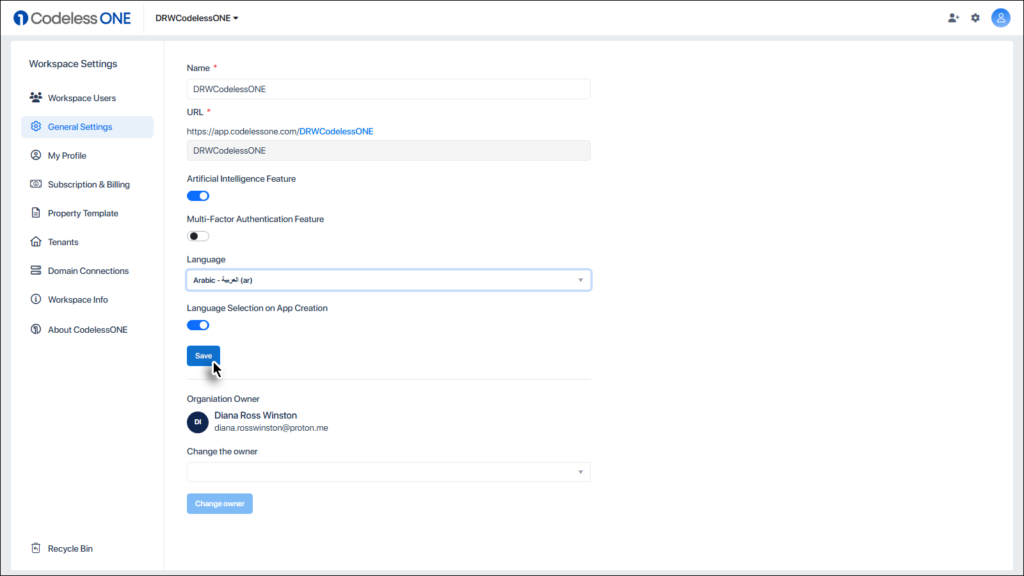
Task: Click the Workspace Info icon
Action: (36, 298)
